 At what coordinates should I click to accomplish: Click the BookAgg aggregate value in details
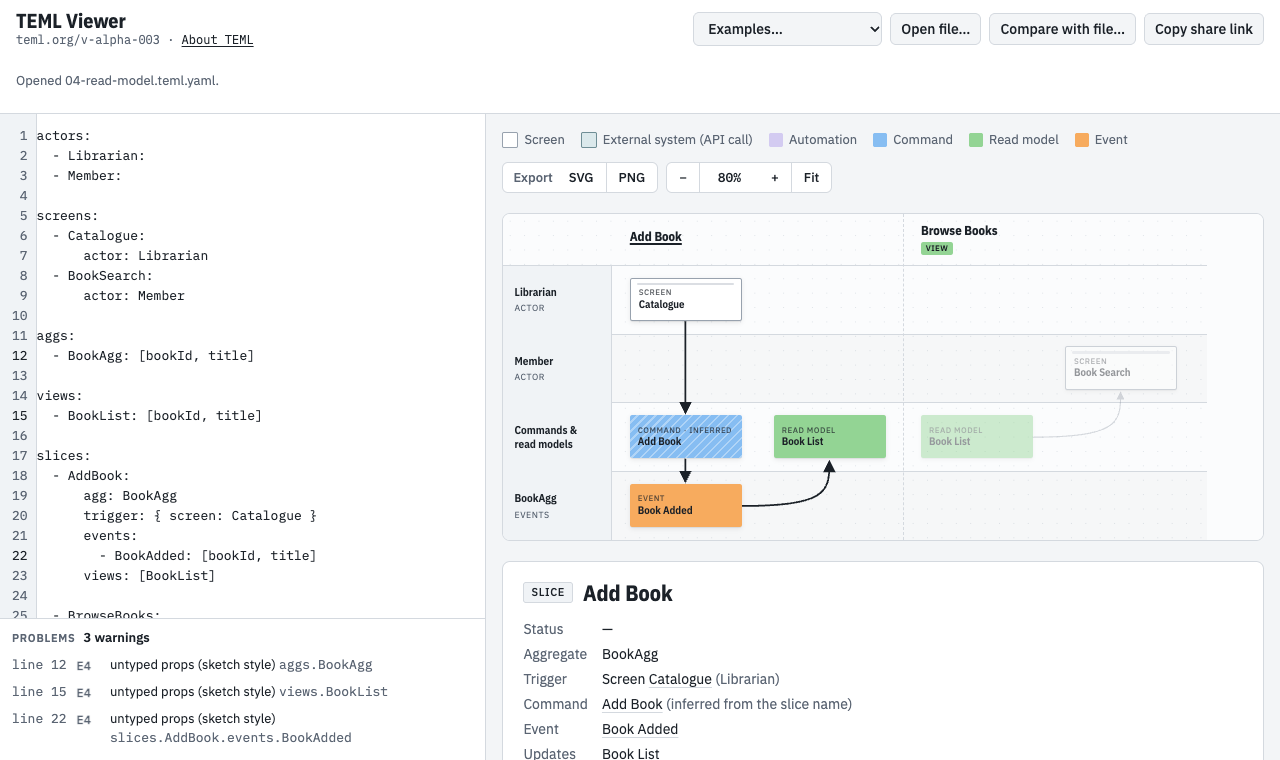[630, 654]
